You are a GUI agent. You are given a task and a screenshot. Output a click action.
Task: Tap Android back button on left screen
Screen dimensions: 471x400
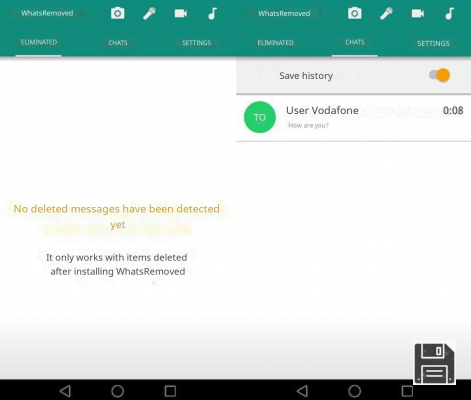[x=65, y=391]
